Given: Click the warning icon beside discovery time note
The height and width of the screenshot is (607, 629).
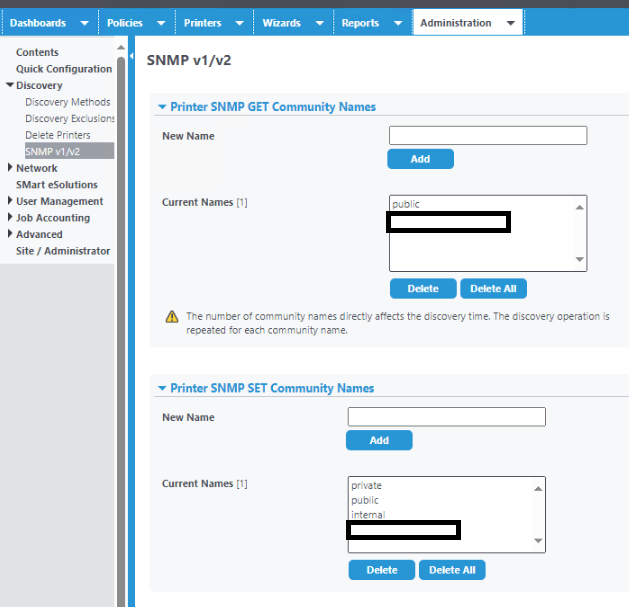Looking at the screenshot, I should [172, 317].
